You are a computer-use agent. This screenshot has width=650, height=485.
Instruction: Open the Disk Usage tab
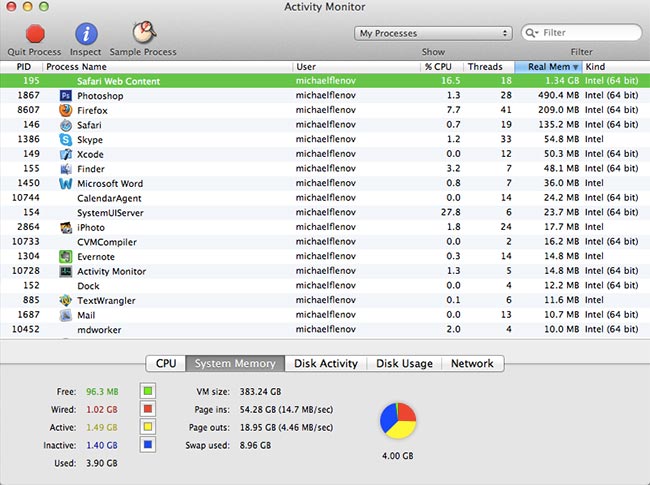(x=404, y=364)
